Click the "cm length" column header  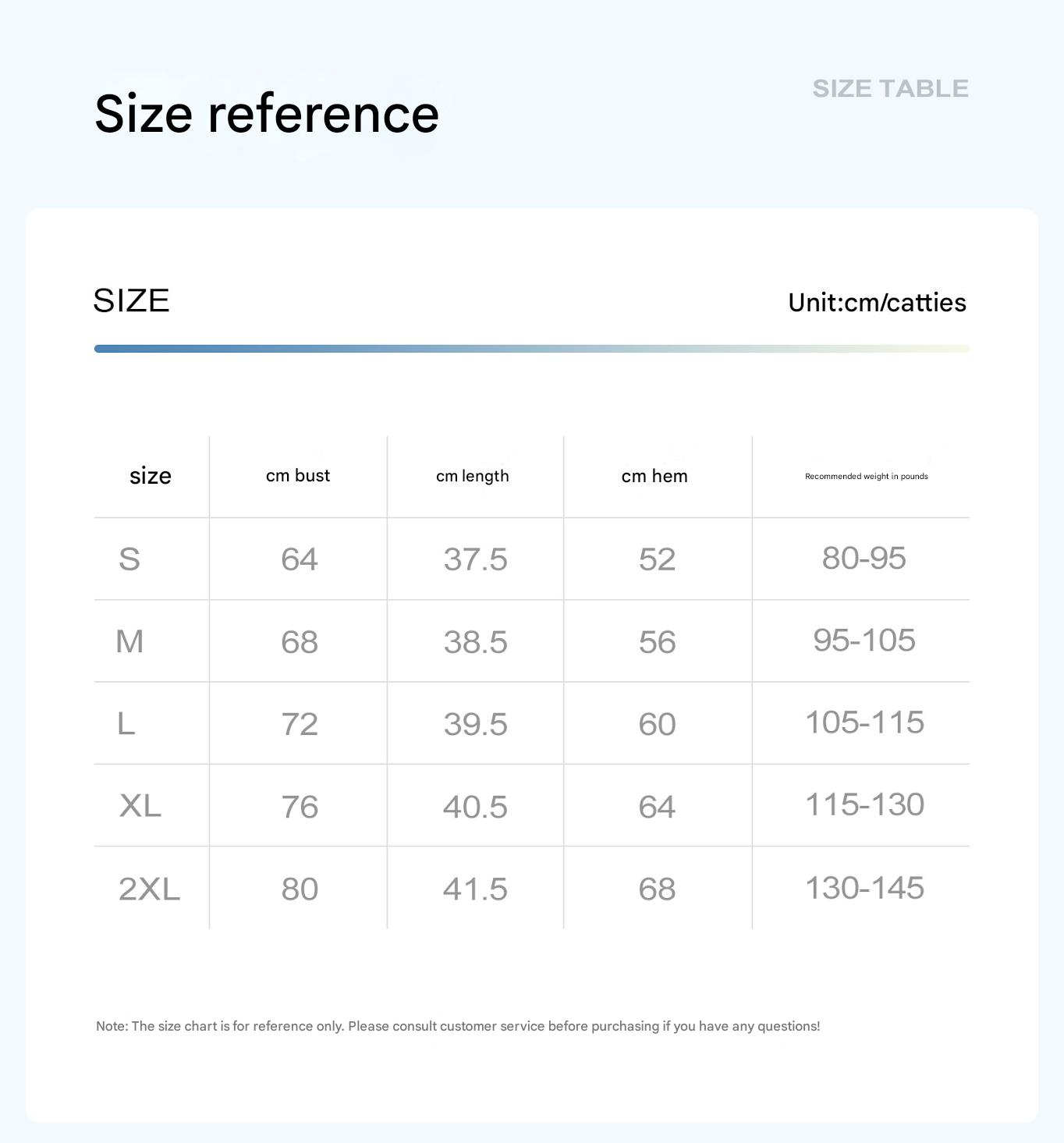pyautogui.click(x=472, y=476)
